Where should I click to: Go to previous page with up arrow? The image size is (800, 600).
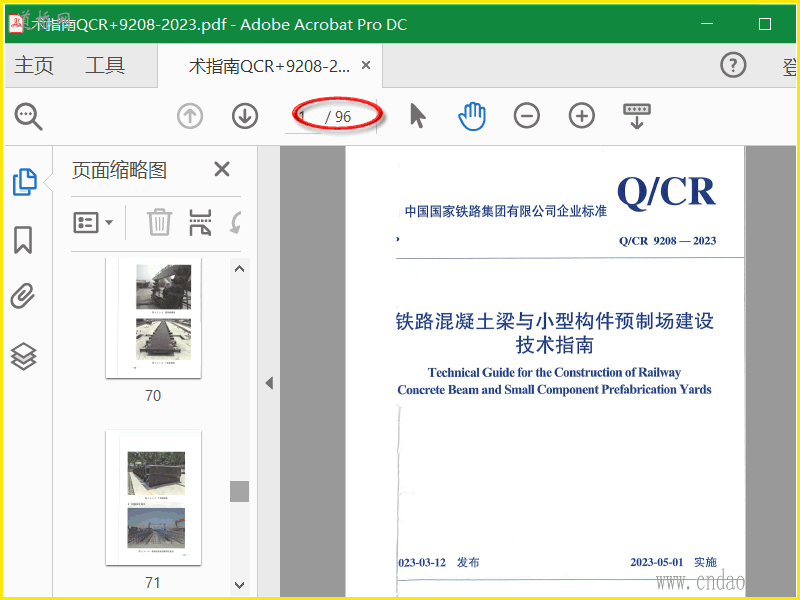[190, 116]
